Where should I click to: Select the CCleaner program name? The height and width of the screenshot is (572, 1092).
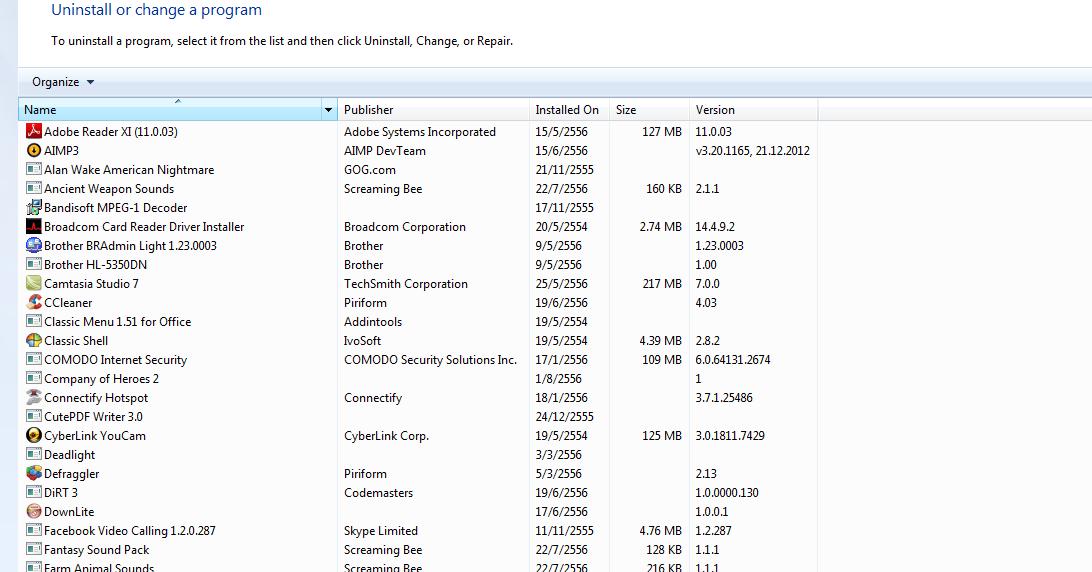[x=68, y=302]
